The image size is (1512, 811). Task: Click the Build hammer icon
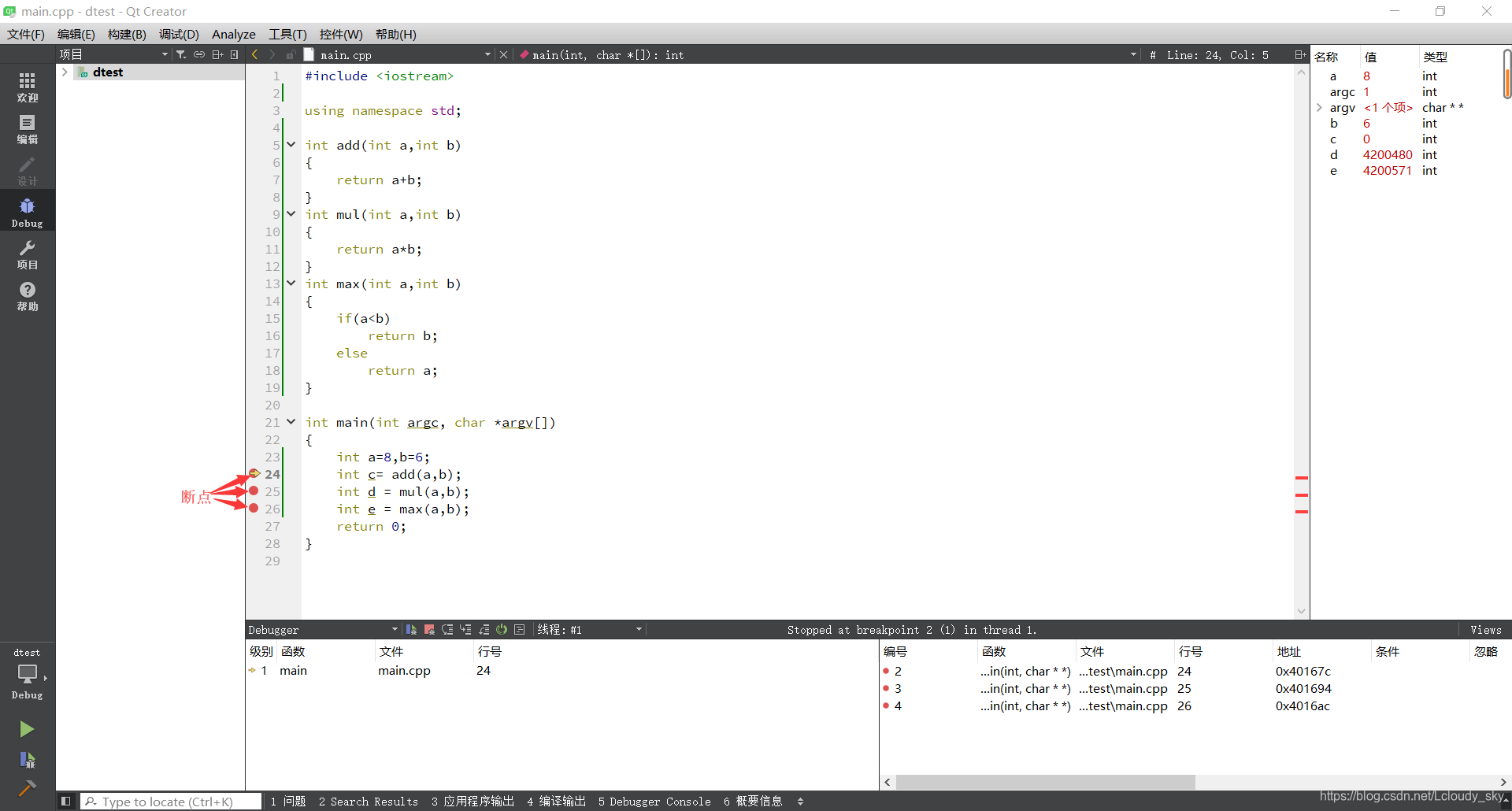pos(27,788)
